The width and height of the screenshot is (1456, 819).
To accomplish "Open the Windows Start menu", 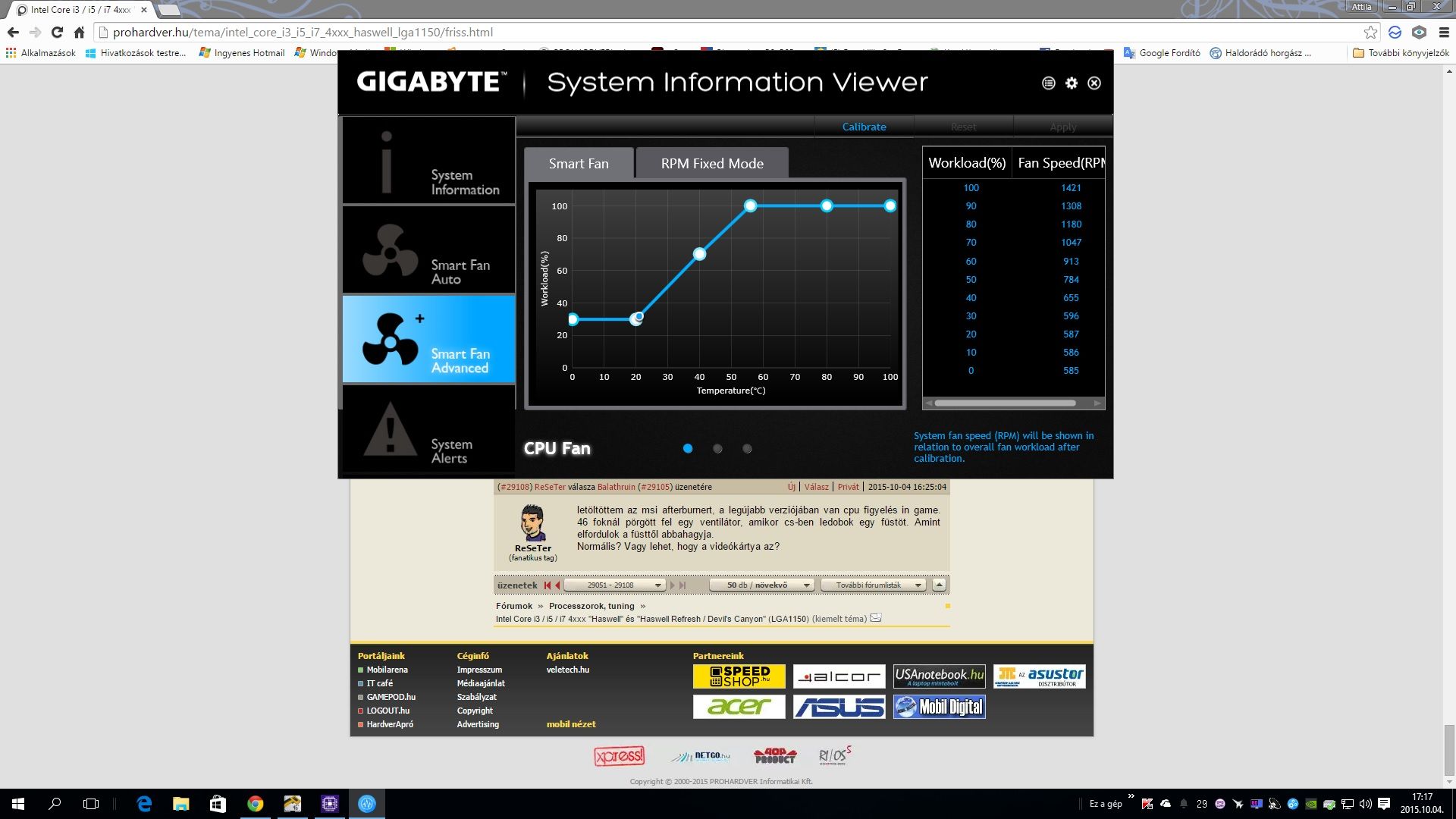I will click(18, 804).
